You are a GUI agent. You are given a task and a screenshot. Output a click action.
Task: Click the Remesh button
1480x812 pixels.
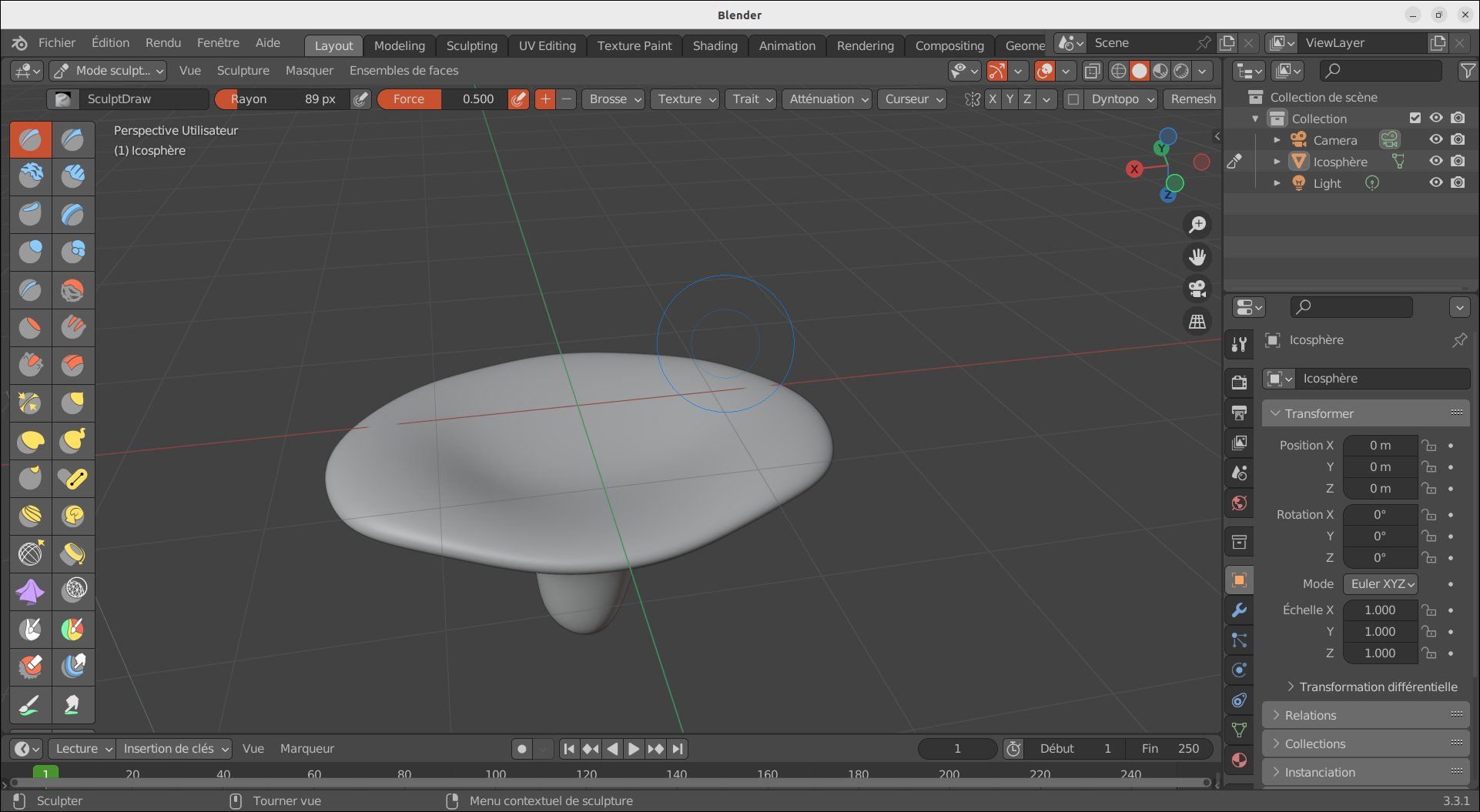1193,99
